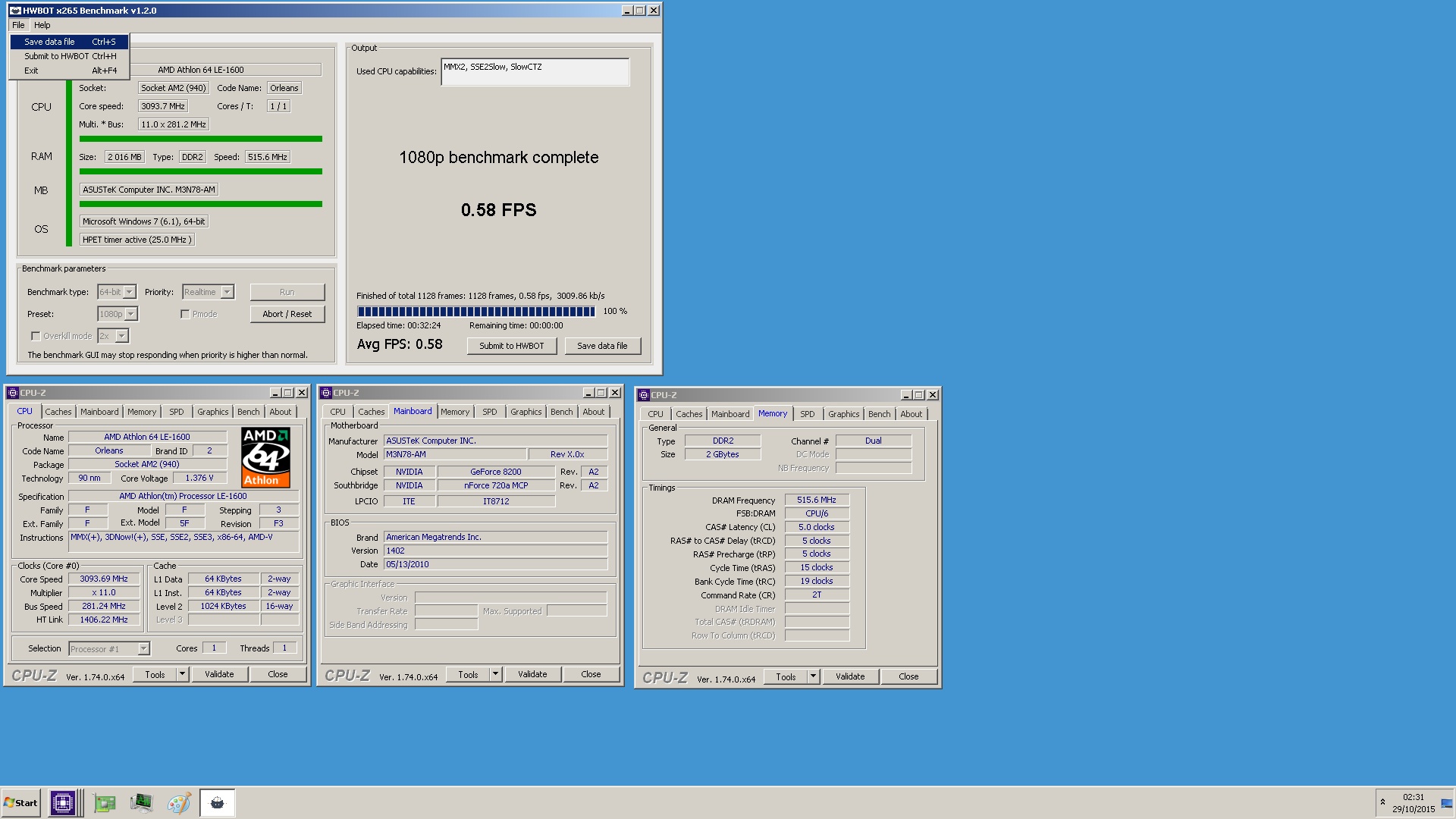Switch to SPD tab in first CPU-Z window
This screenshot has width=1456, height=819.
(x=177, y=412)
